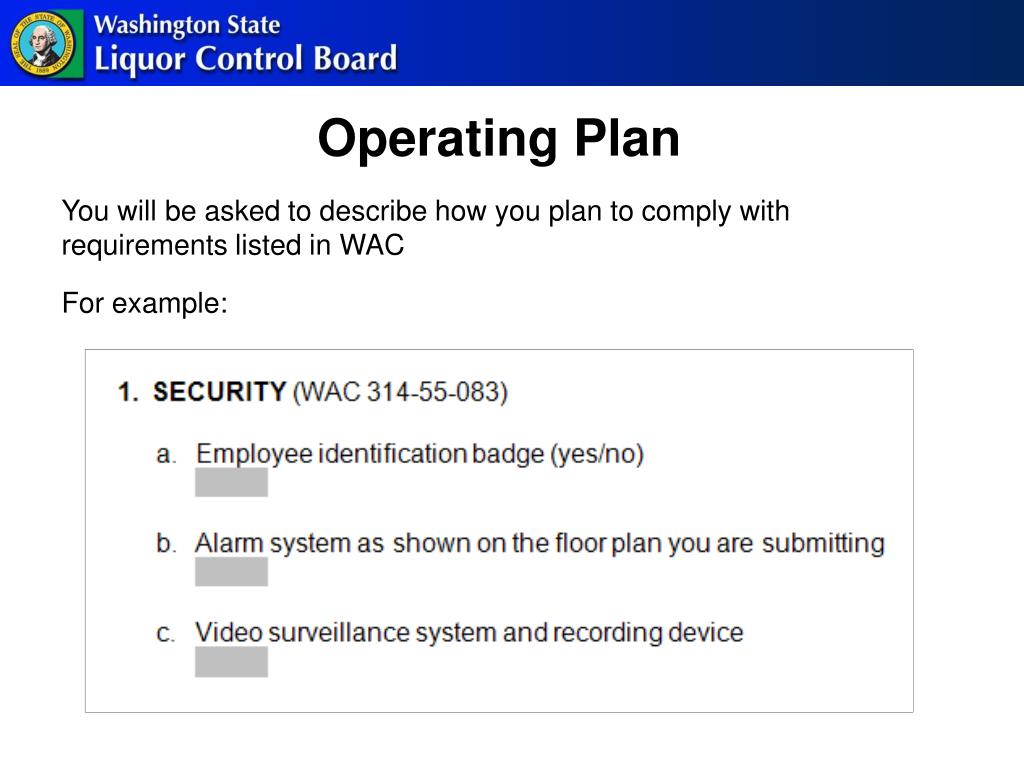1024x768 pixels.
Task: Click the paragraph about complying with requirements
Action: coord(426,228)
